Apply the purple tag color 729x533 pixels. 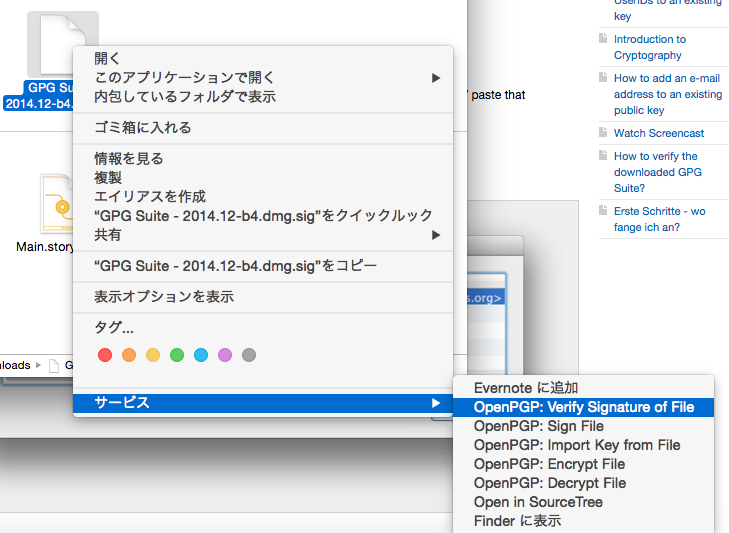point(225,355)
